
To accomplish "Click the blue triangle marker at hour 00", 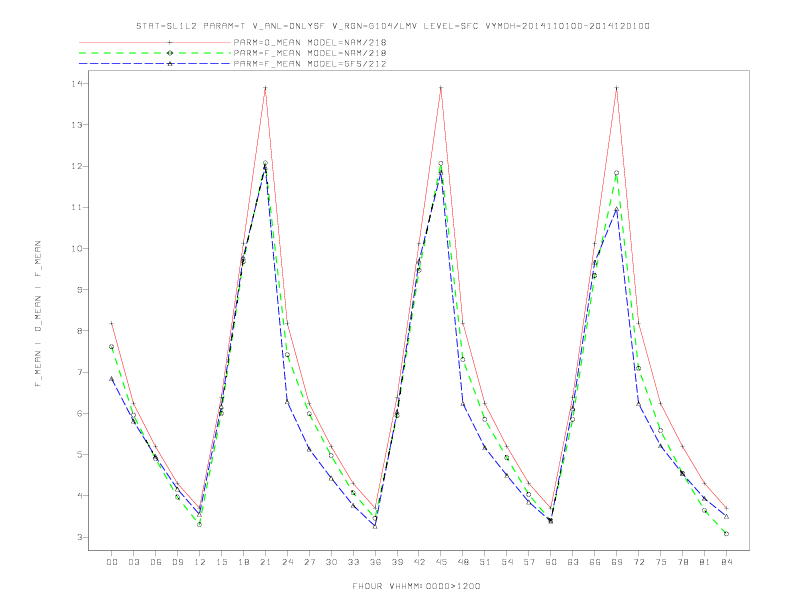I will (x=112, y=378).
